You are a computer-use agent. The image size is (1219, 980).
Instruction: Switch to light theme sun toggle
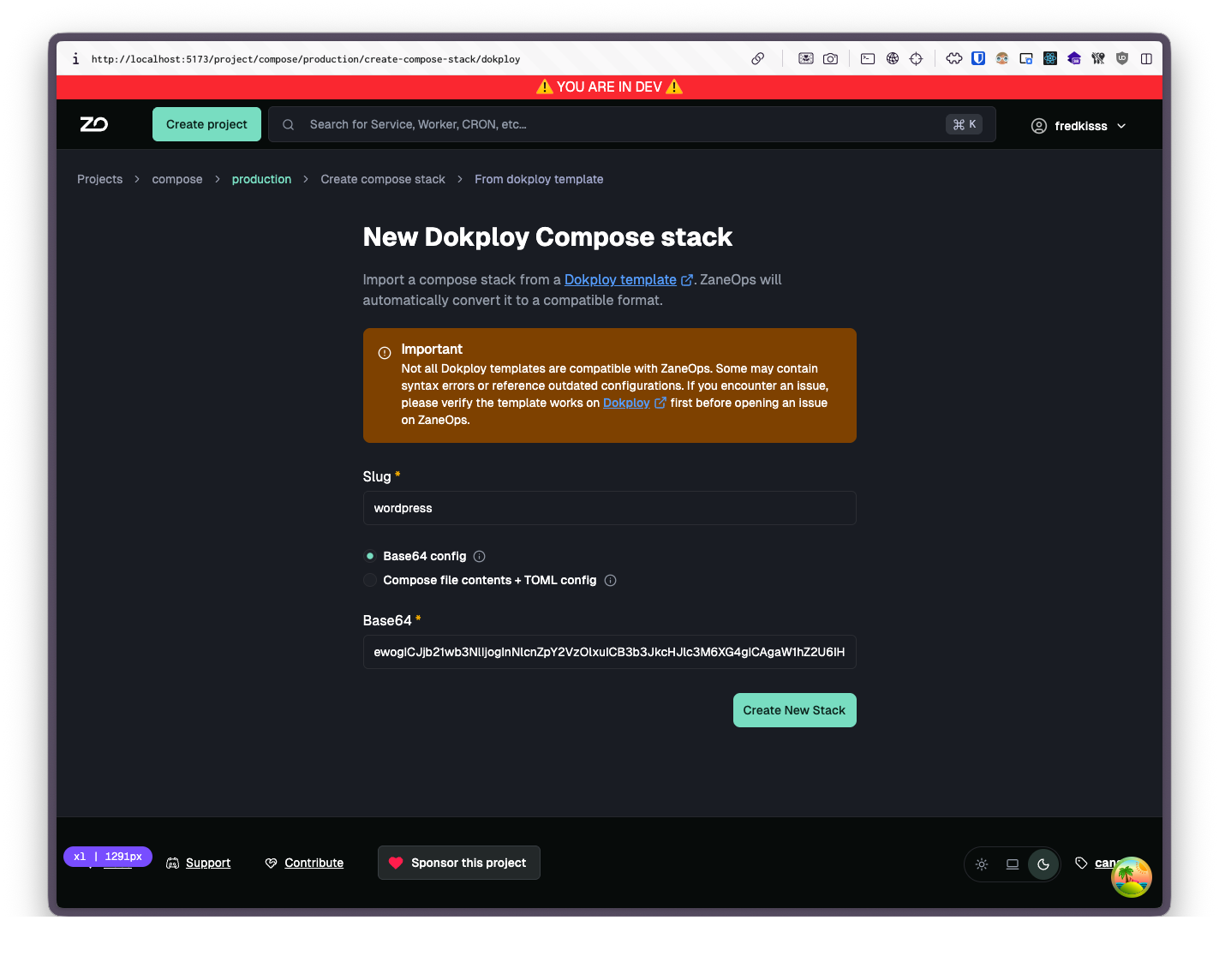click(x=982, y=864)
